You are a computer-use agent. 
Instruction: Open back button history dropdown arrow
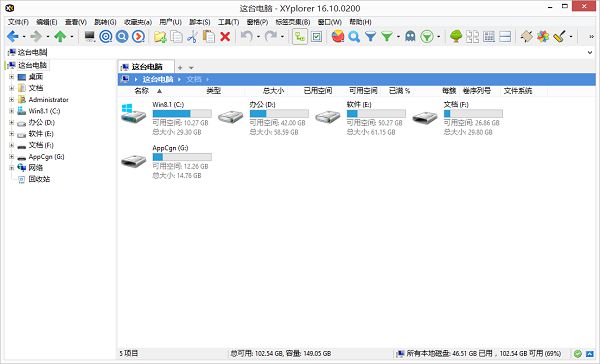tap(24, 37)
